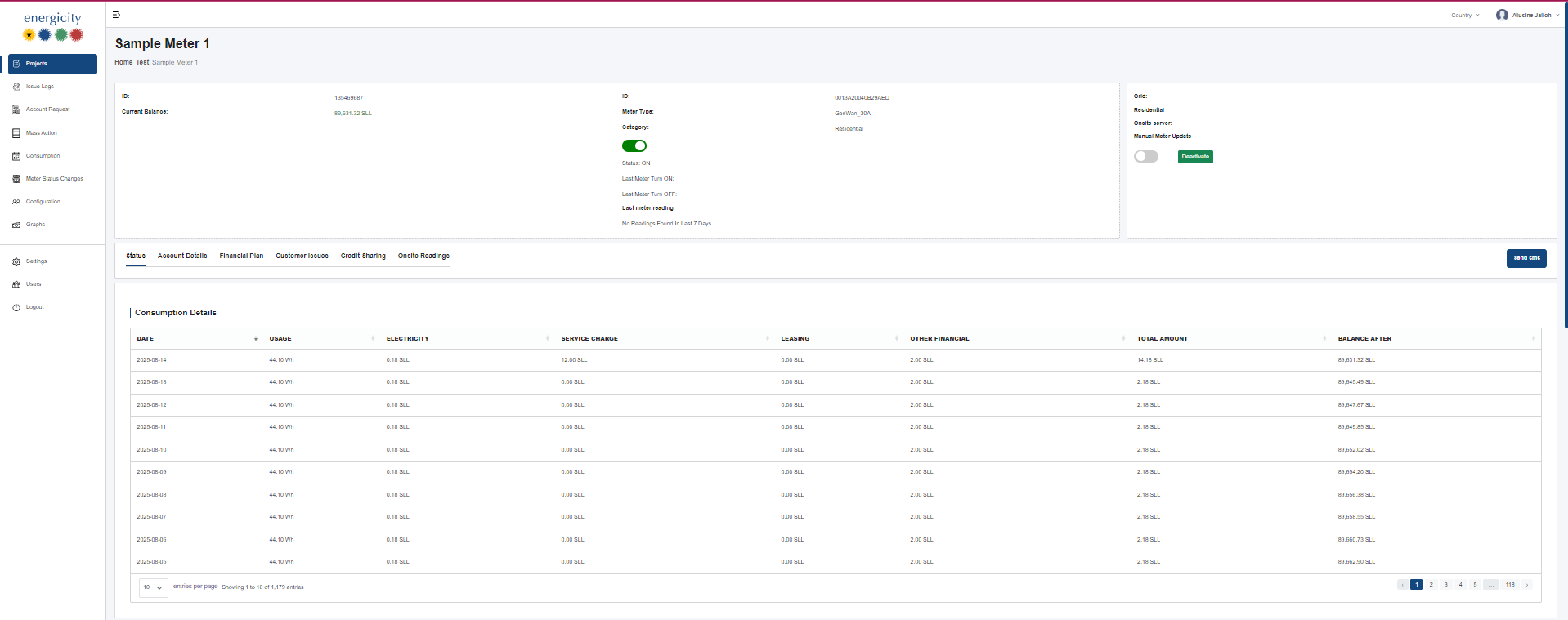This screenshot has width=1568, height=620.
Task: Switch to the Financial Plan tab
Action: [241, 256]
